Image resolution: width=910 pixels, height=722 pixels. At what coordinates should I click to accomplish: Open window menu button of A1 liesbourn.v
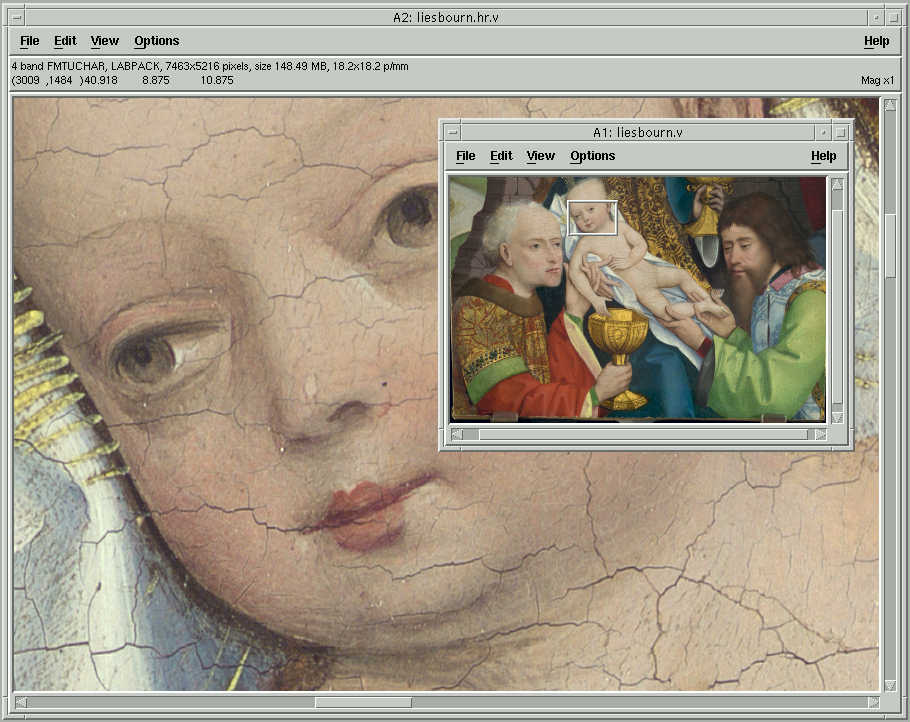tap(453, 132)
